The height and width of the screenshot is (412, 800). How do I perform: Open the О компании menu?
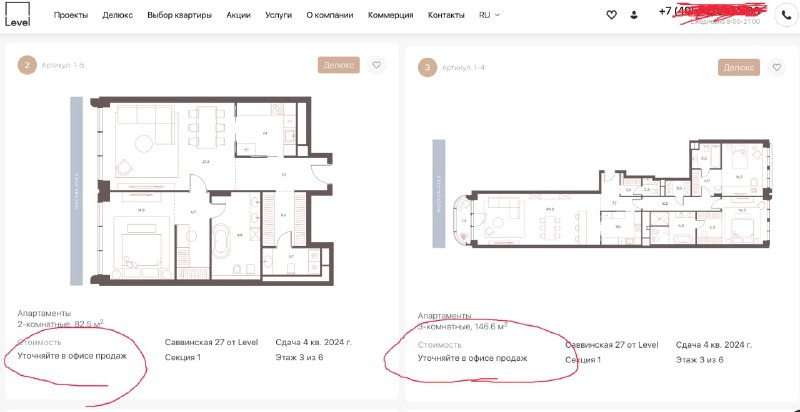click(x=330, y=15)
